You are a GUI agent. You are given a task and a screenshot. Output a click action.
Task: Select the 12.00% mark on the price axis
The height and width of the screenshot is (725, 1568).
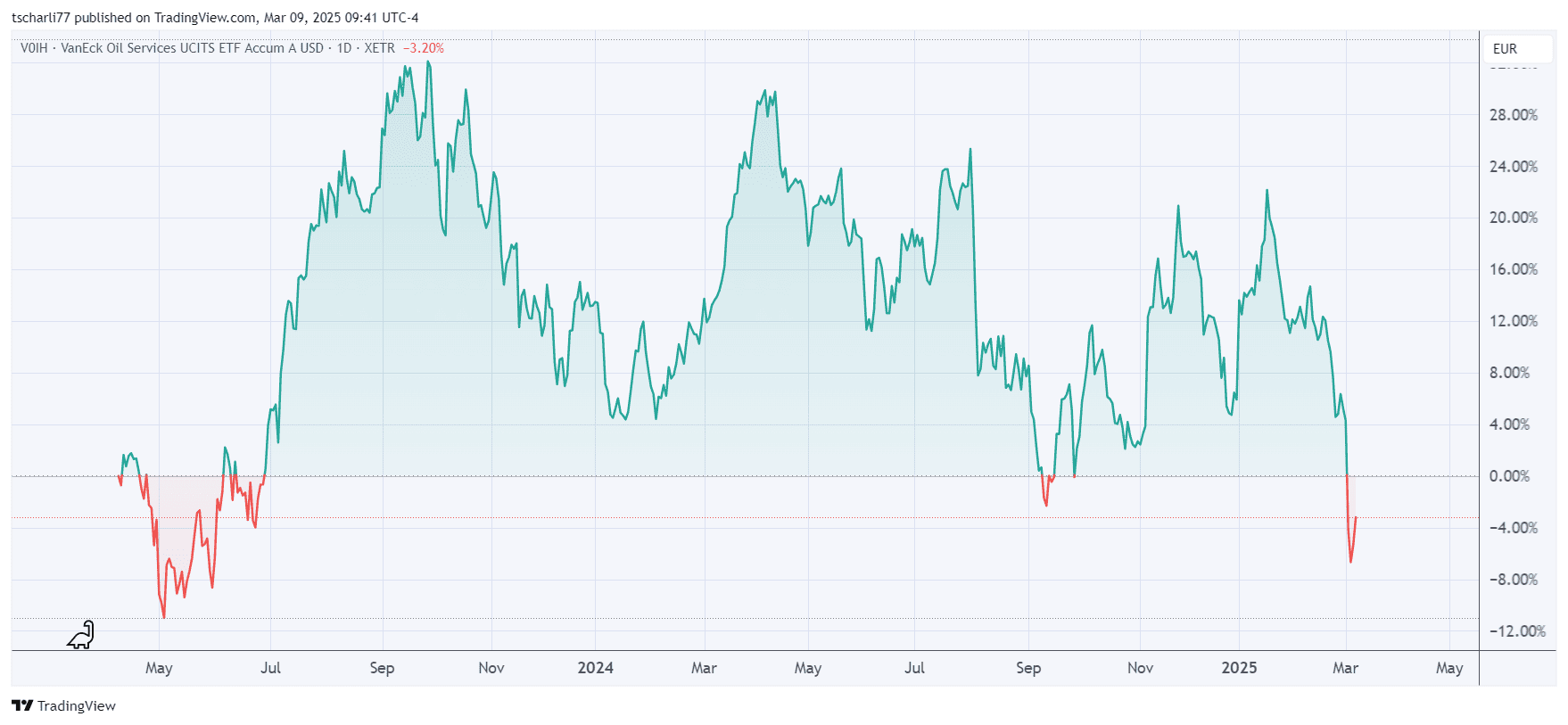click(x=1513, y=321)
